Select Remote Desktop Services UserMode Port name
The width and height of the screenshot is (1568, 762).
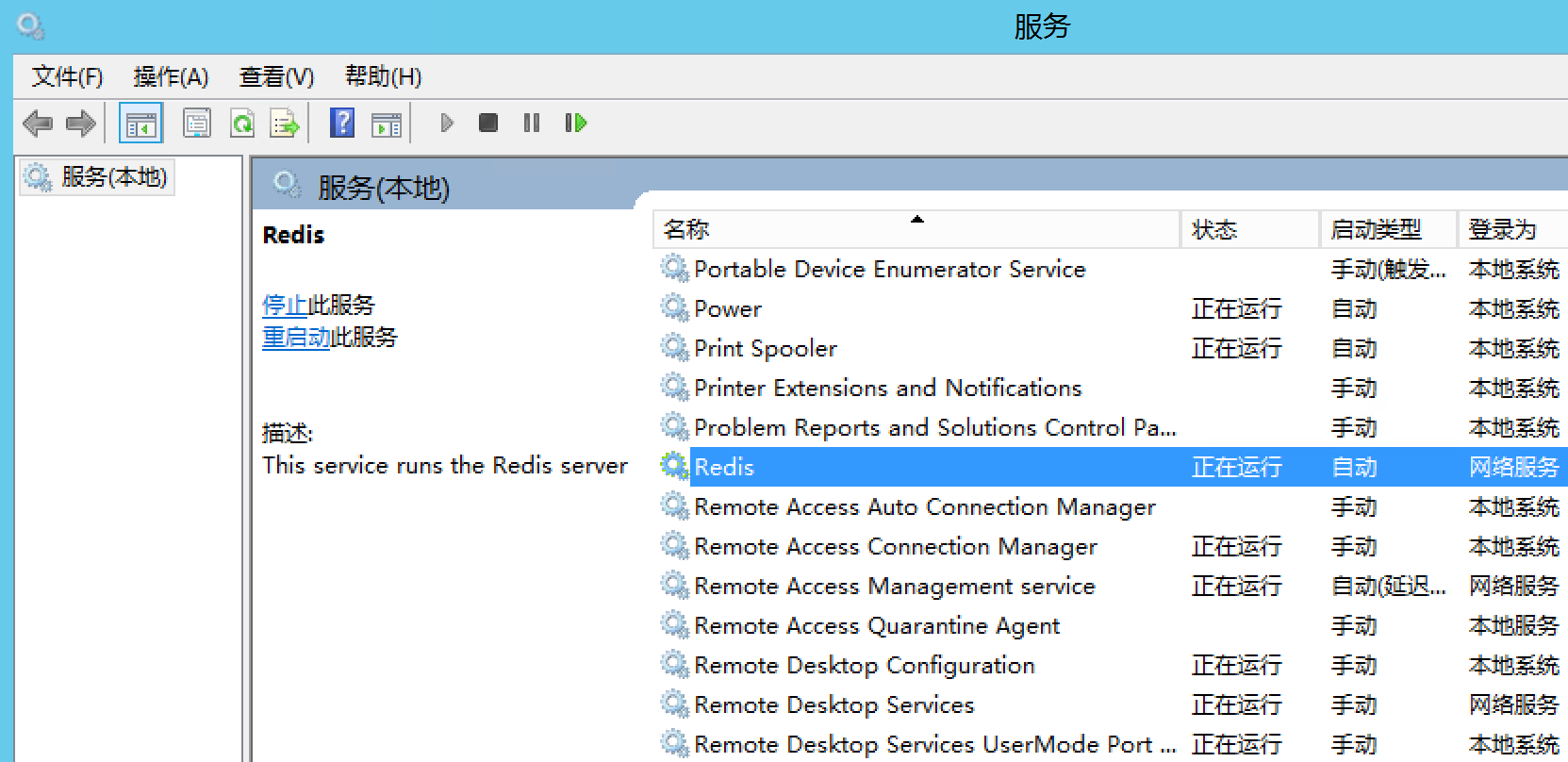935,744
